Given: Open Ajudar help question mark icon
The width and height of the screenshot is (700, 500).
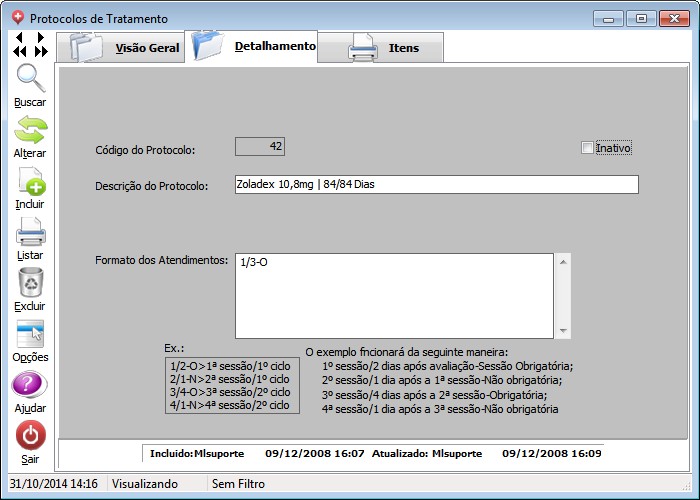Looking at the screenshot, I should [x=30, y=386].
